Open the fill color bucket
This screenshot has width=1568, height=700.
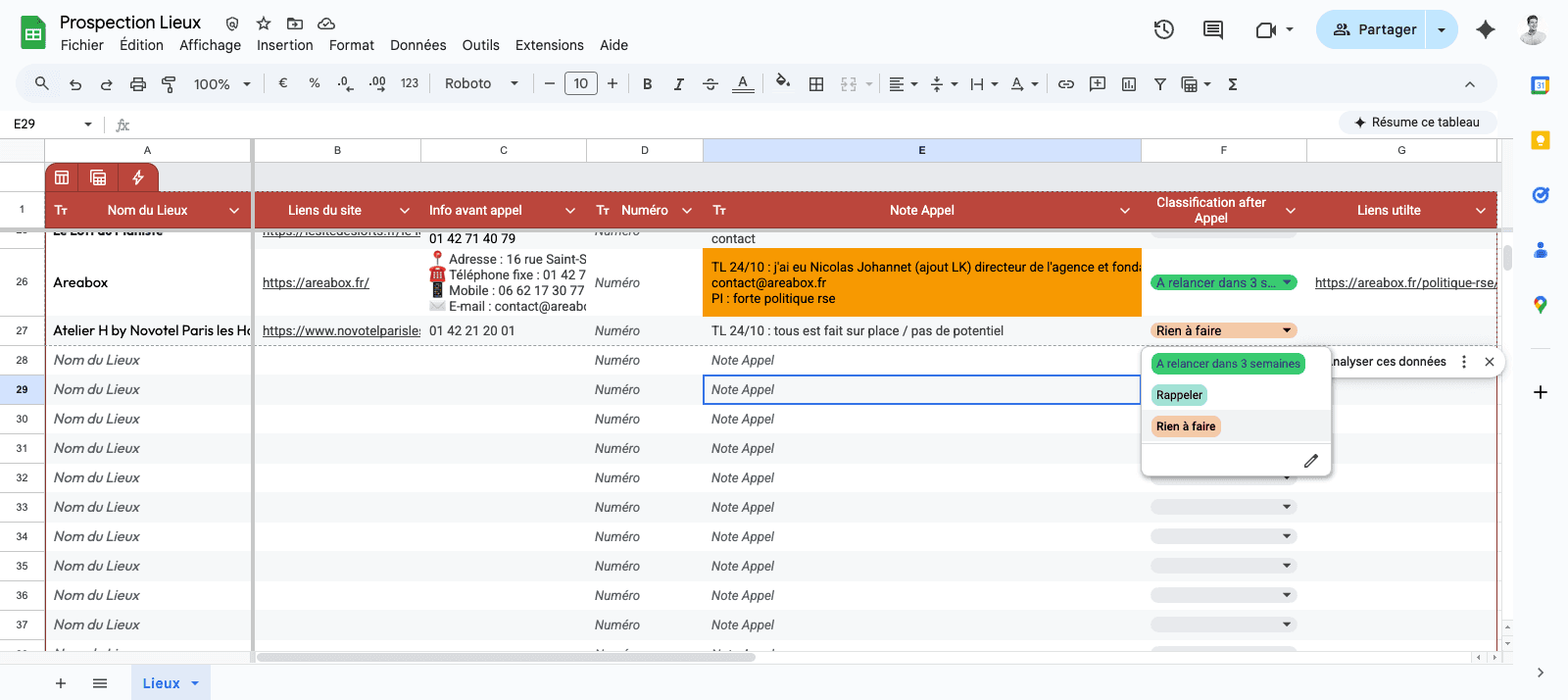pyautogui.click(x=782, y=82)
